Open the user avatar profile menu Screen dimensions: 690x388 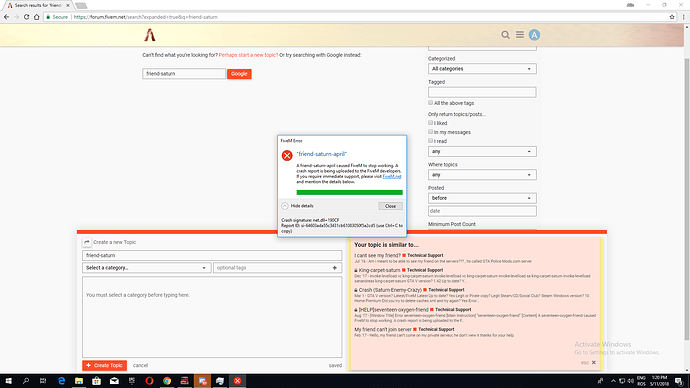[x=534, y=35]
